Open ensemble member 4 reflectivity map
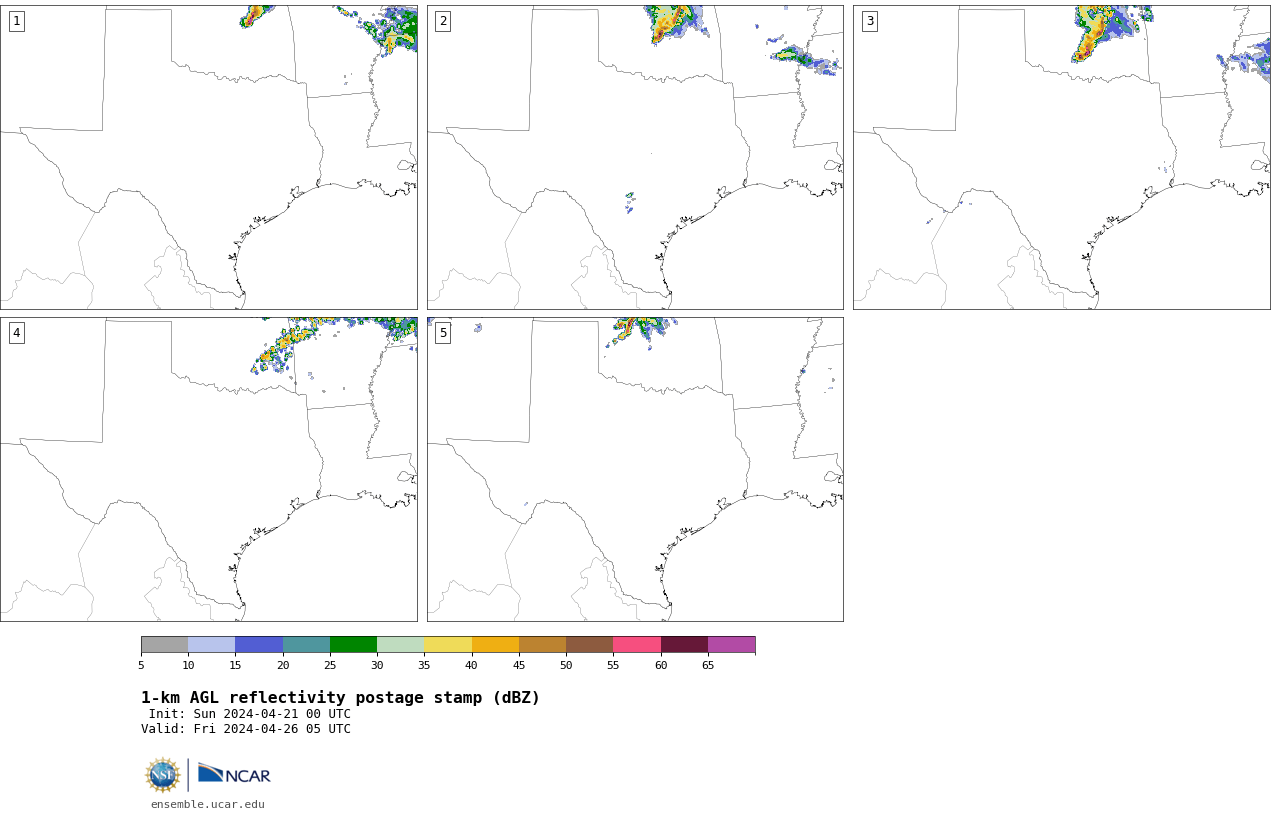This screenshot has width=1280, height=815. [209, 469]
